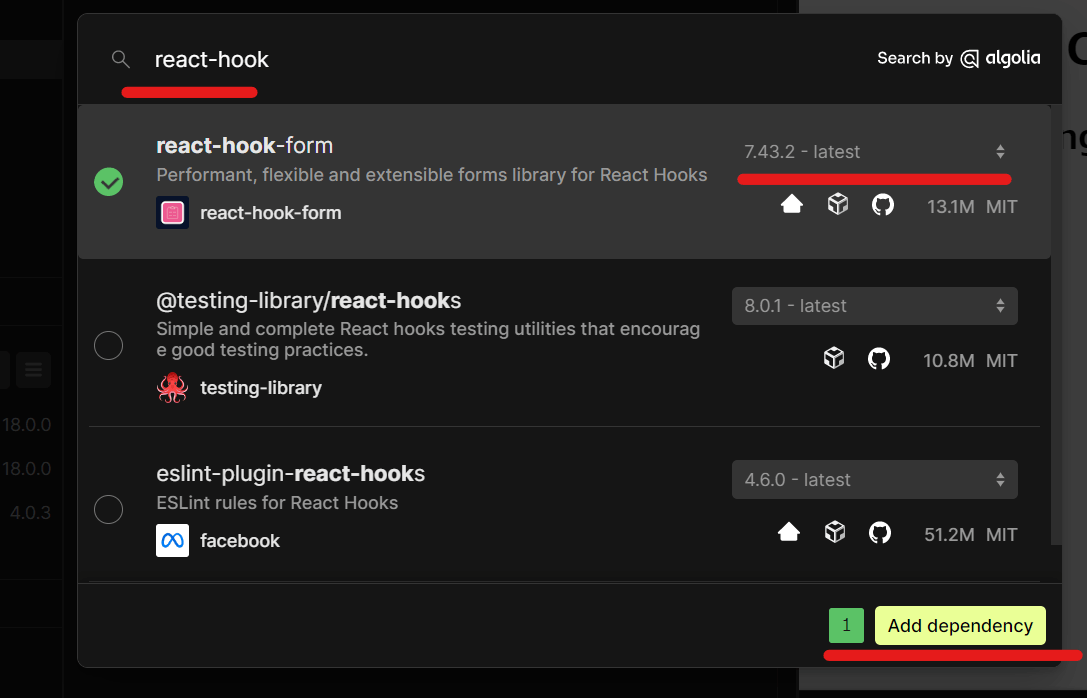Screen dimensions: 1087x698
Task: Click the green selected count badge 1
Action: (x=846, y=626)
